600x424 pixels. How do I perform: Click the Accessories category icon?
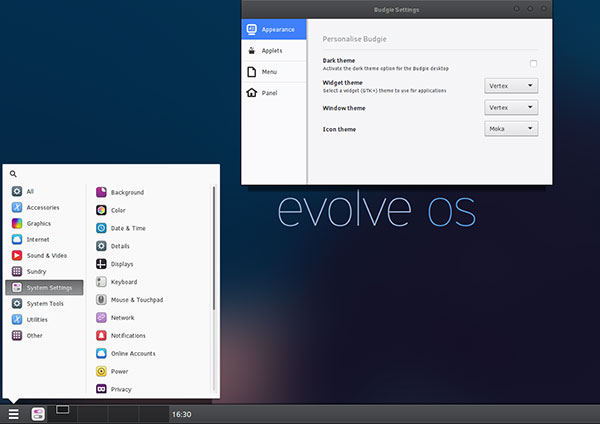(17, 207)
